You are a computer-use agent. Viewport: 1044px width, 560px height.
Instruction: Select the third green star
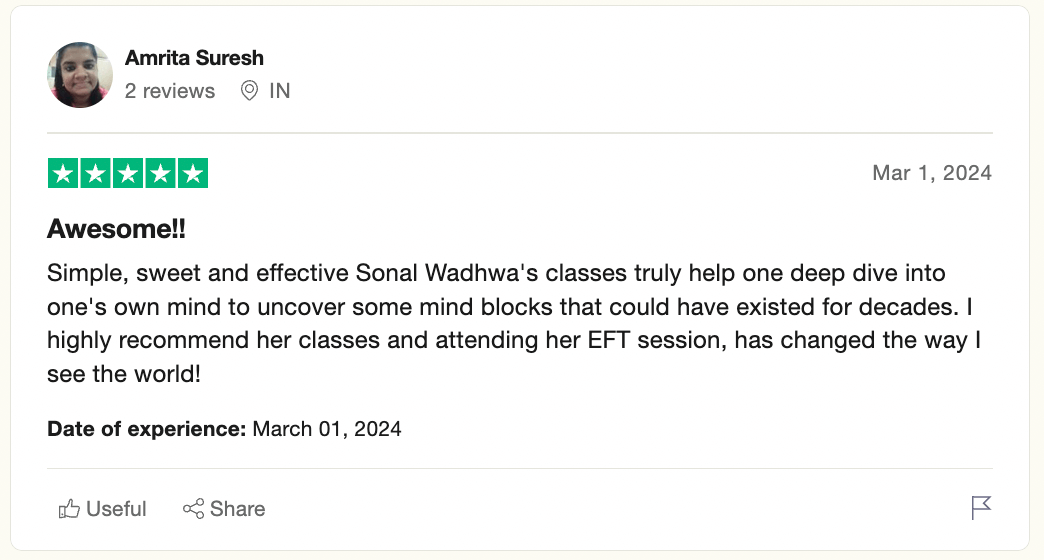128,173
